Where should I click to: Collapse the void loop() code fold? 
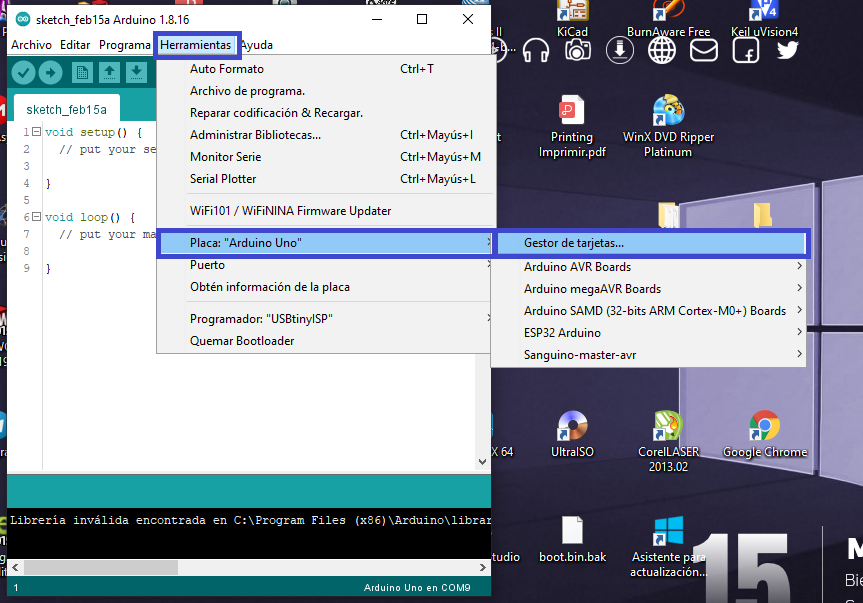pos(36,217)
